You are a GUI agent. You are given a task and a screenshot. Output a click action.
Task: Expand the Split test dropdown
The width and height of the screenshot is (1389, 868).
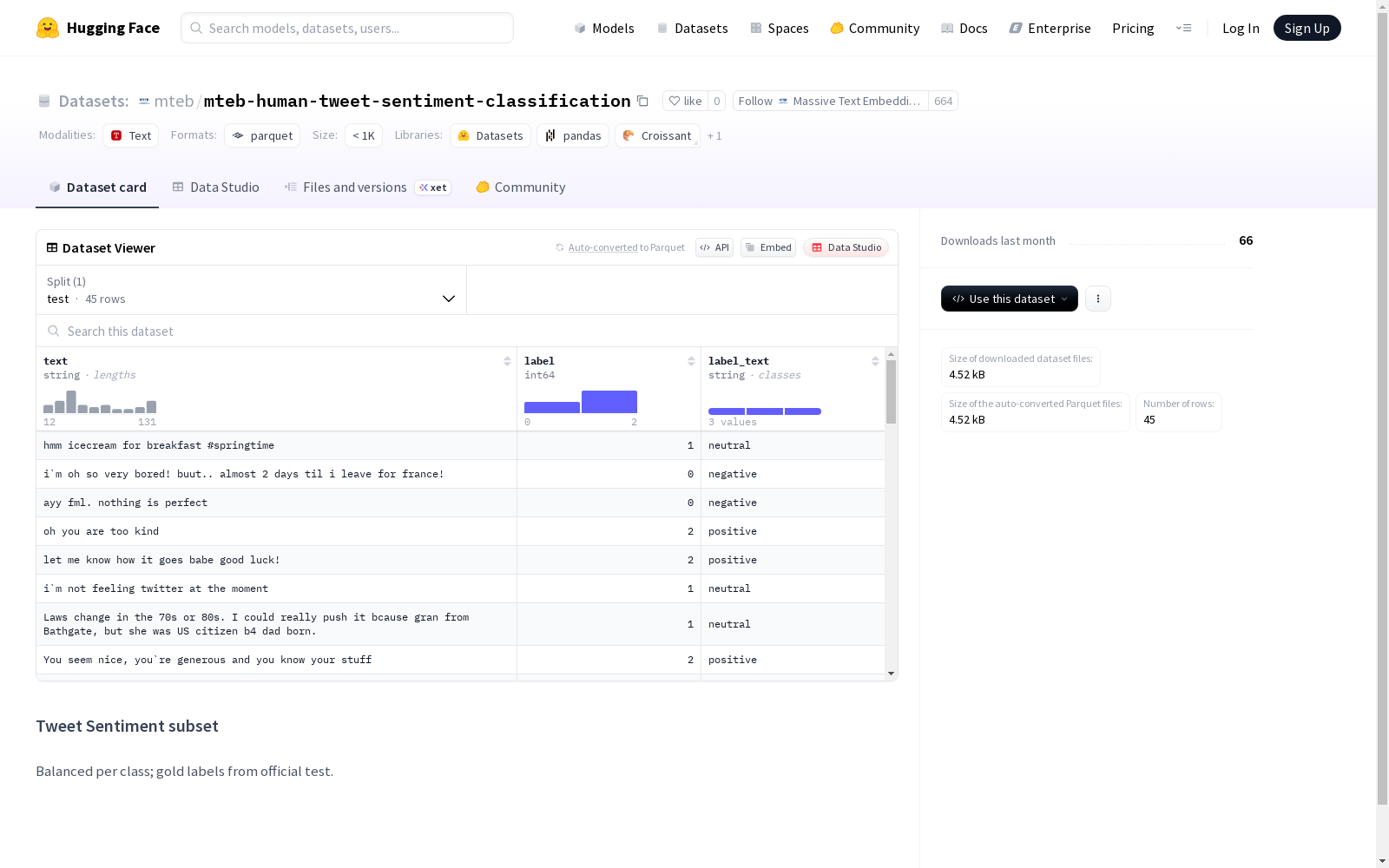point(252,290)
